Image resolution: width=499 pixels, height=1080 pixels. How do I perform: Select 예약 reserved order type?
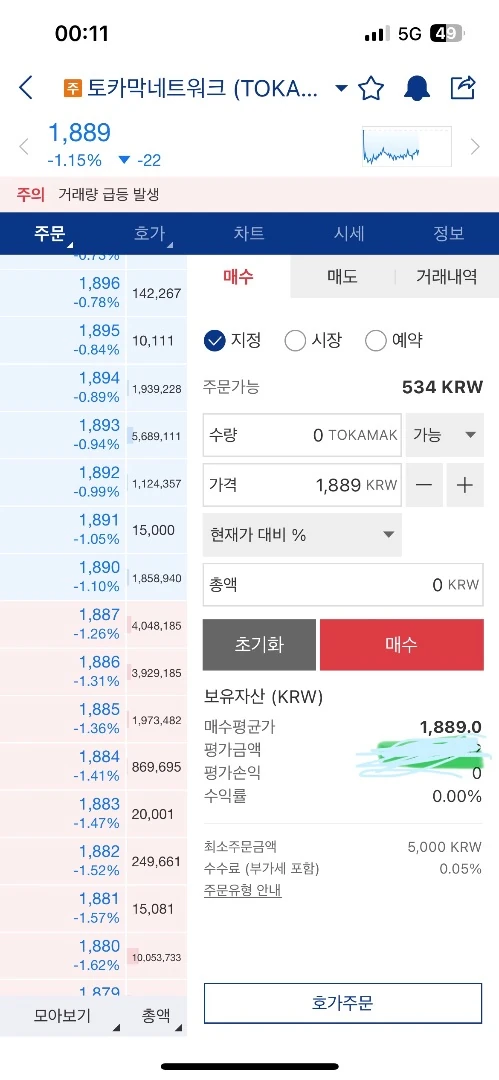394,340
